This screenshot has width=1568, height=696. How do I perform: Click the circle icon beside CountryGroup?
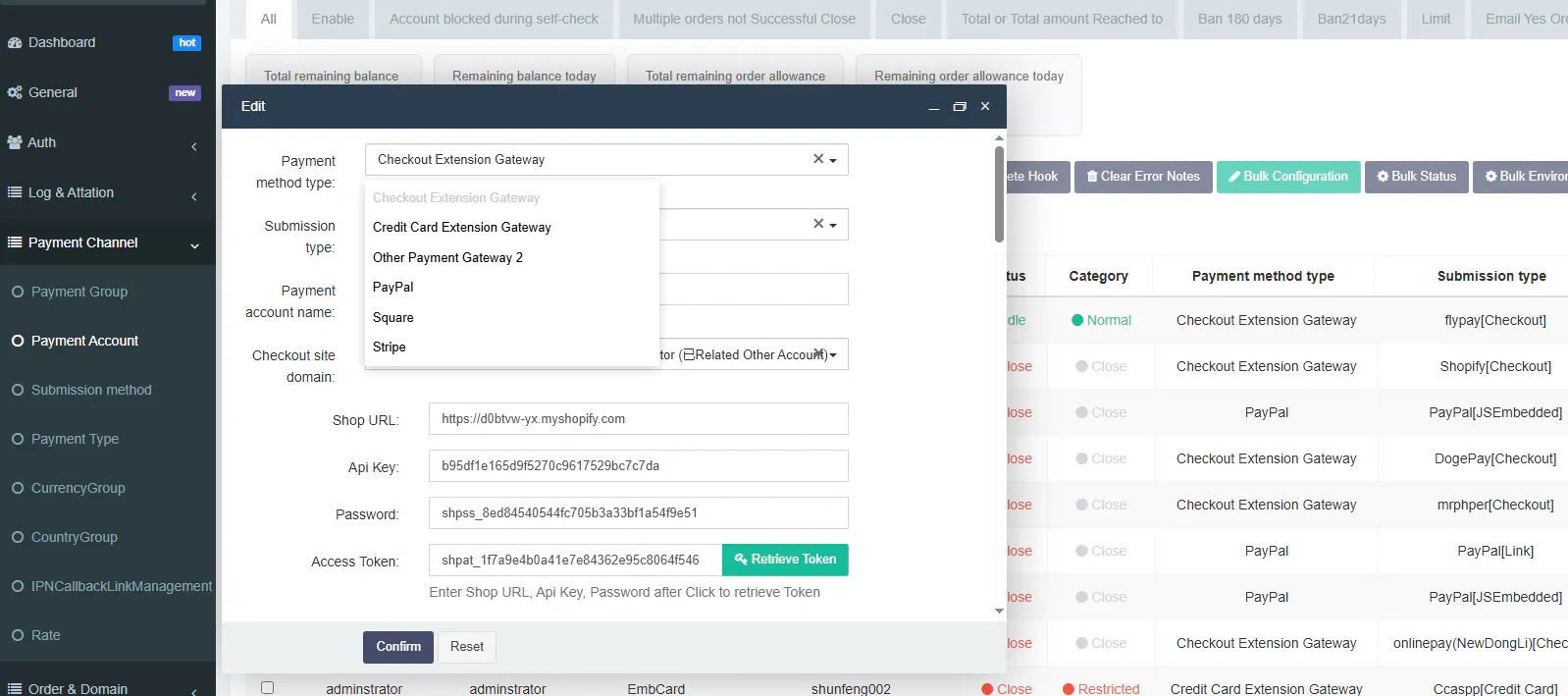18,537
